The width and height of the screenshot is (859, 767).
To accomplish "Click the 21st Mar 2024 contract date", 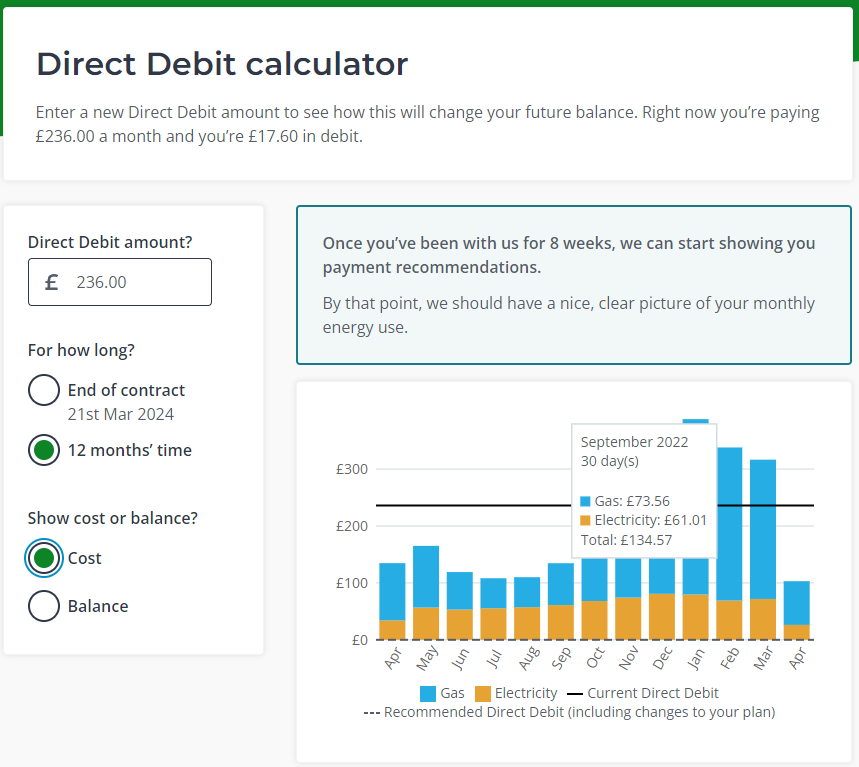I will click(x=121, y=414).
